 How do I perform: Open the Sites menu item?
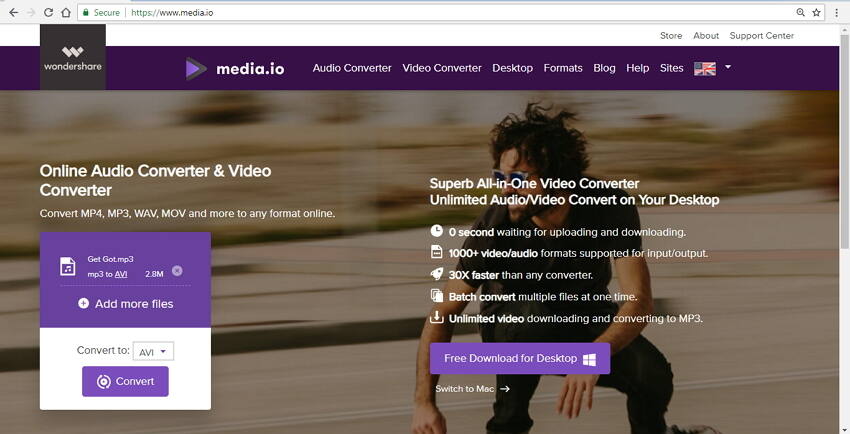click(x=671, y=68)
